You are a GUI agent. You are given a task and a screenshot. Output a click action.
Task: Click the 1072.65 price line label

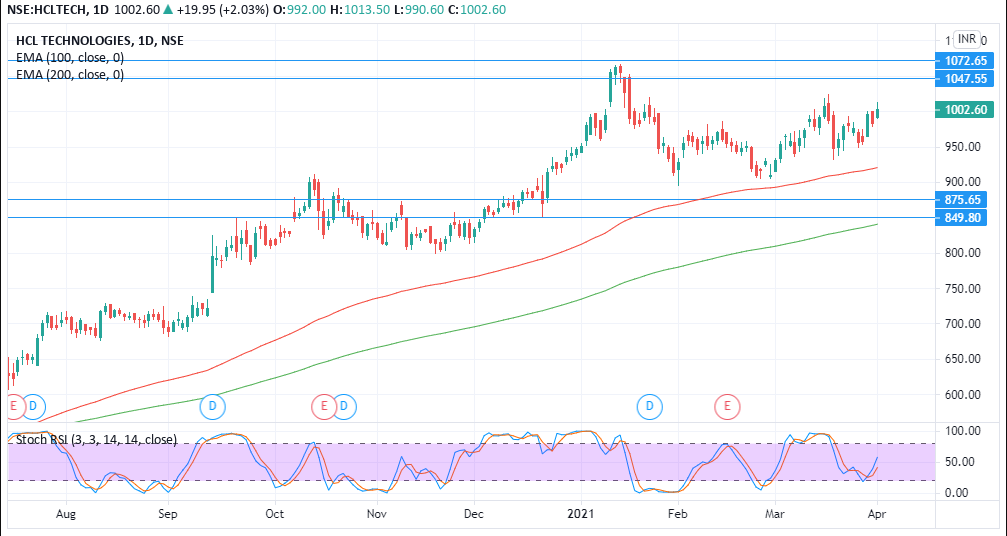[965, 61]
